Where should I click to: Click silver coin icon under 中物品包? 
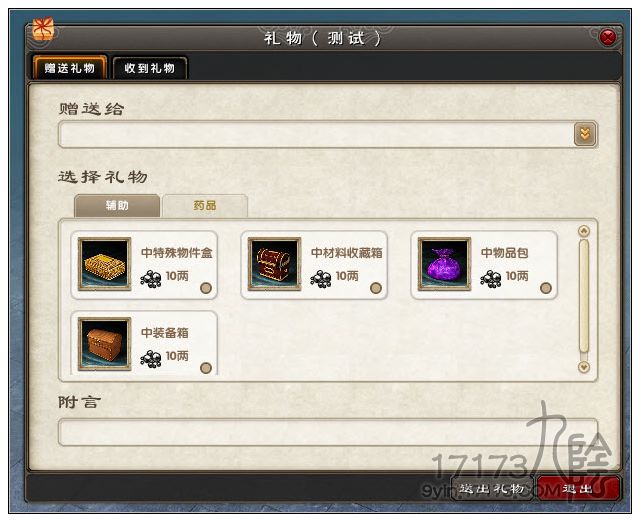(490, 279)
